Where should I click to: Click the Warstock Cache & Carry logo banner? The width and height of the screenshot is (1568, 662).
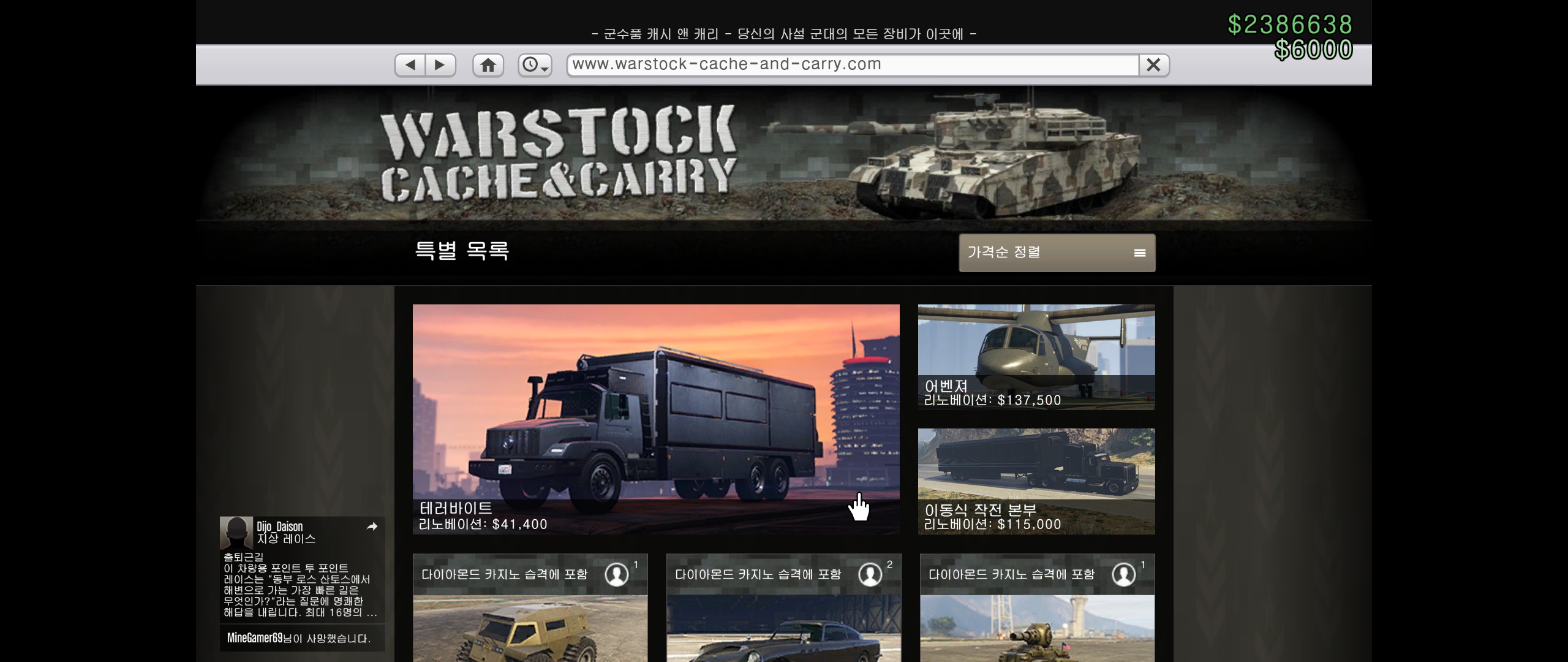pyautogui.click(x=559, y=154)
